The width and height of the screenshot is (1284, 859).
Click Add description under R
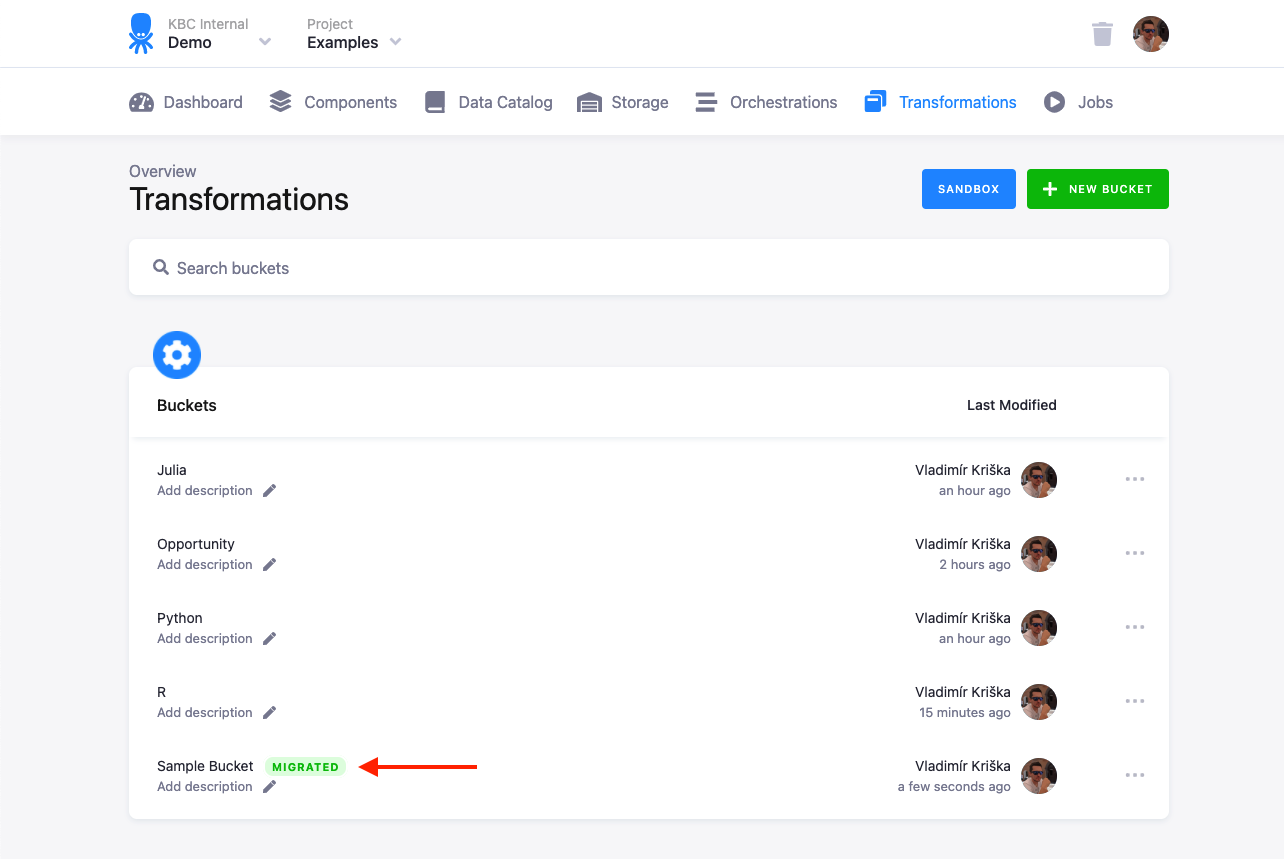coord(205,713)
